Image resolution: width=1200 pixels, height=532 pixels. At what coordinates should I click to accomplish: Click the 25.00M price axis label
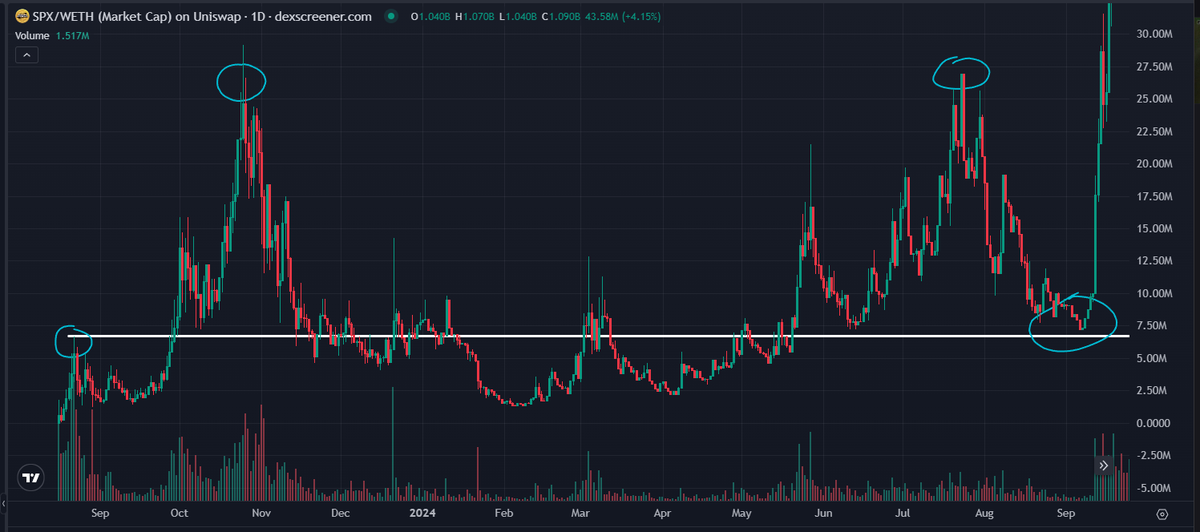click(x=1153, y=99)
